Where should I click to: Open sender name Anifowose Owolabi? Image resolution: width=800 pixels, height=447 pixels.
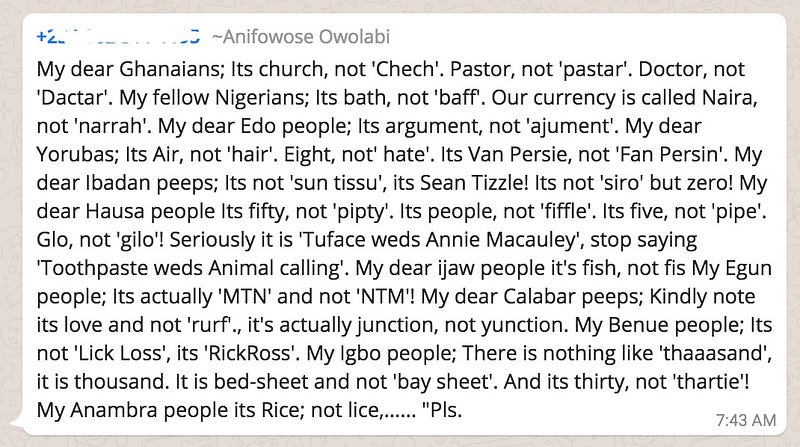point(299,37)
